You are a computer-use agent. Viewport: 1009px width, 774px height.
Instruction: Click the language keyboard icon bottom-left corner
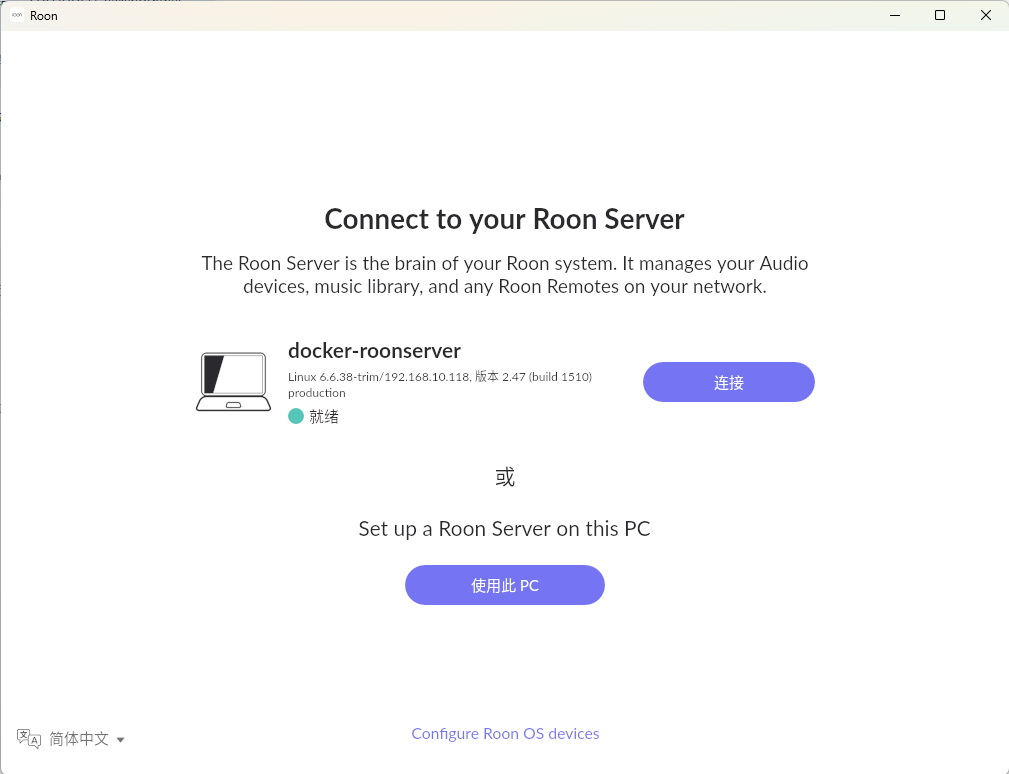click(28, 738)
